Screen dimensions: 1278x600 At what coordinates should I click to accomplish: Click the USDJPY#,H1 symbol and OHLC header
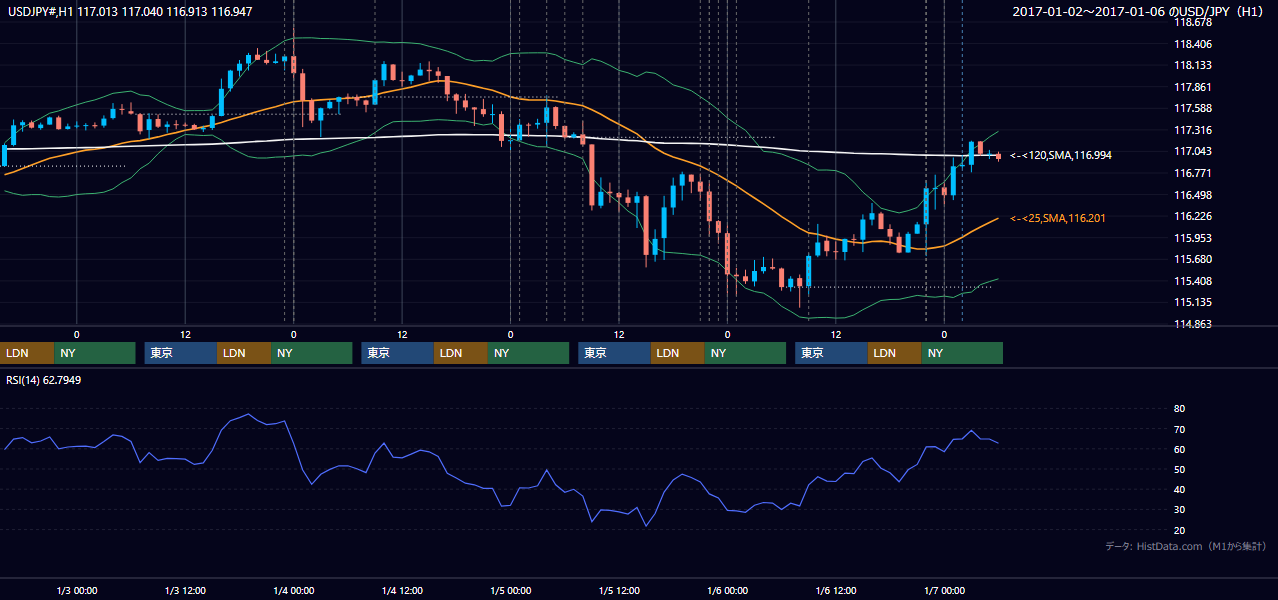click(x=130, y=10)
